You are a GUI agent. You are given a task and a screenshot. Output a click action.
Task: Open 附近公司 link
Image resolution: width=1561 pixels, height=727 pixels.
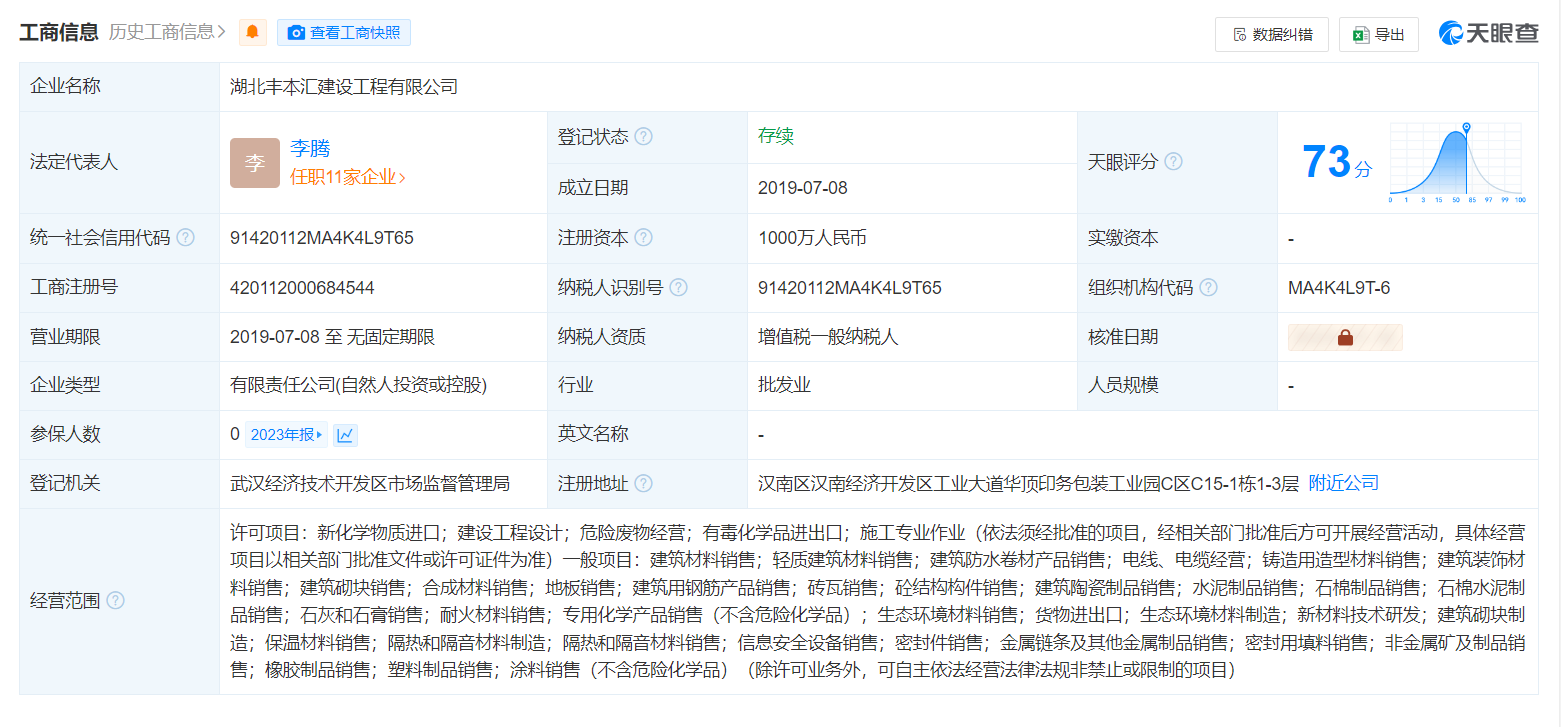pos(1344,483)
